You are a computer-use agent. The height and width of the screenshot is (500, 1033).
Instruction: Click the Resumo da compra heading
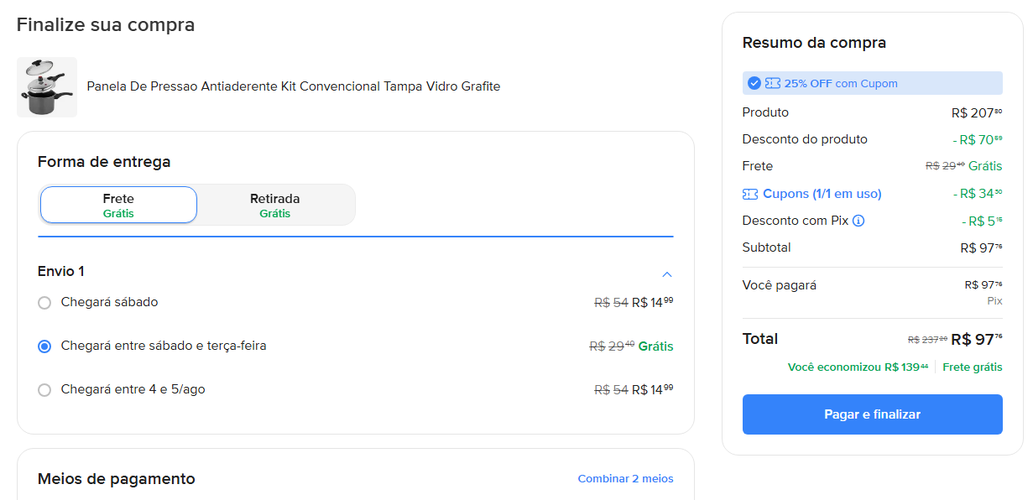[814, 43]
